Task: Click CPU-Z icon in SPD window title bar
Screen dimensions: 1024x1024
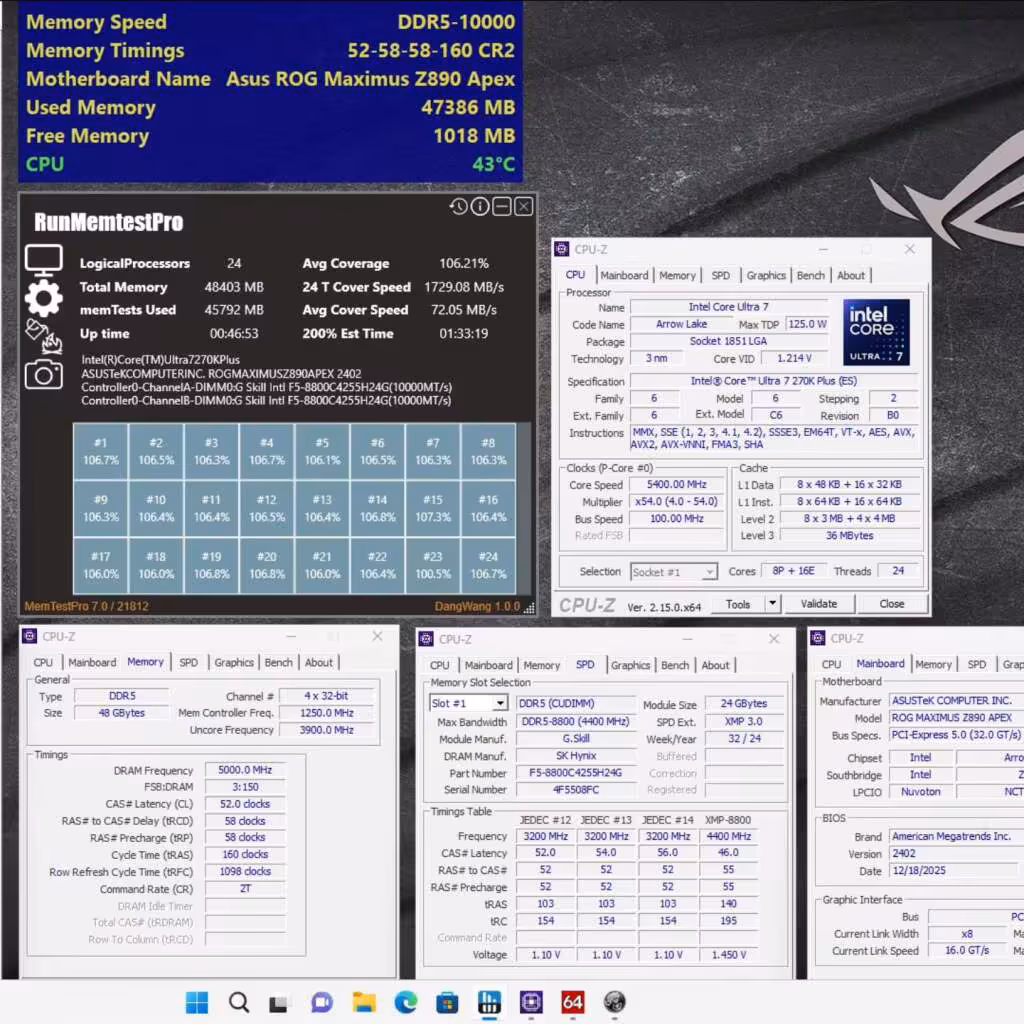Action: pyautogui.click(x=426, y=639)
